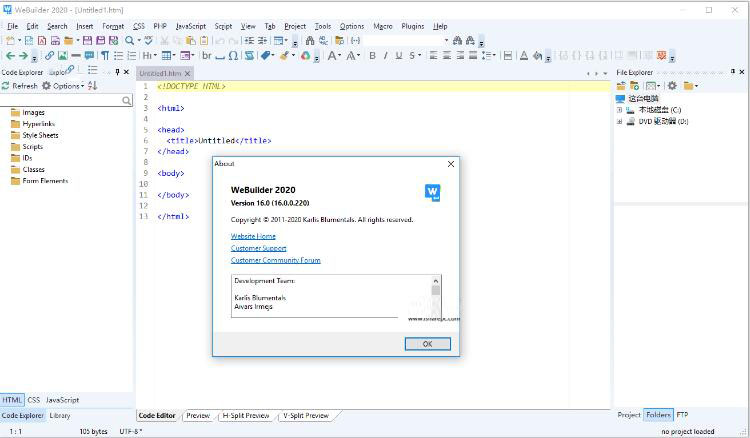
Task: Switch to H-Split Preview tab
Action: [246, 416]
